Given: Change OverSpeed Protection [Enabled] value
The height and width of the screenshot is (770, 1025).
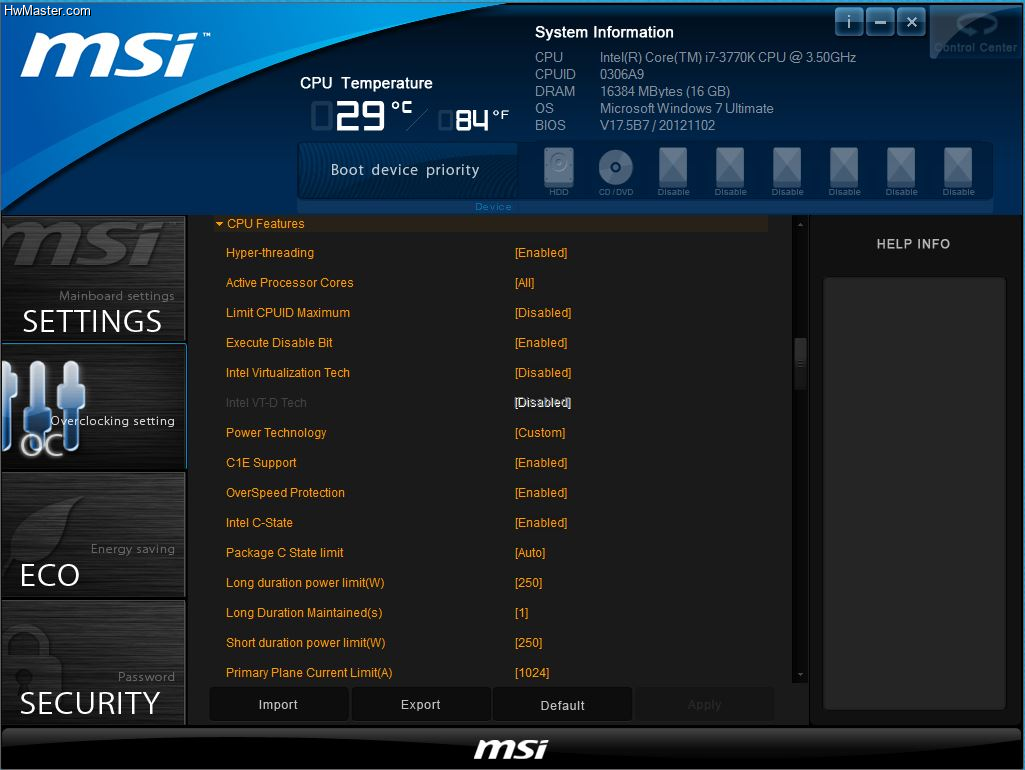Looking at the screenshot, I should [541, 493].
